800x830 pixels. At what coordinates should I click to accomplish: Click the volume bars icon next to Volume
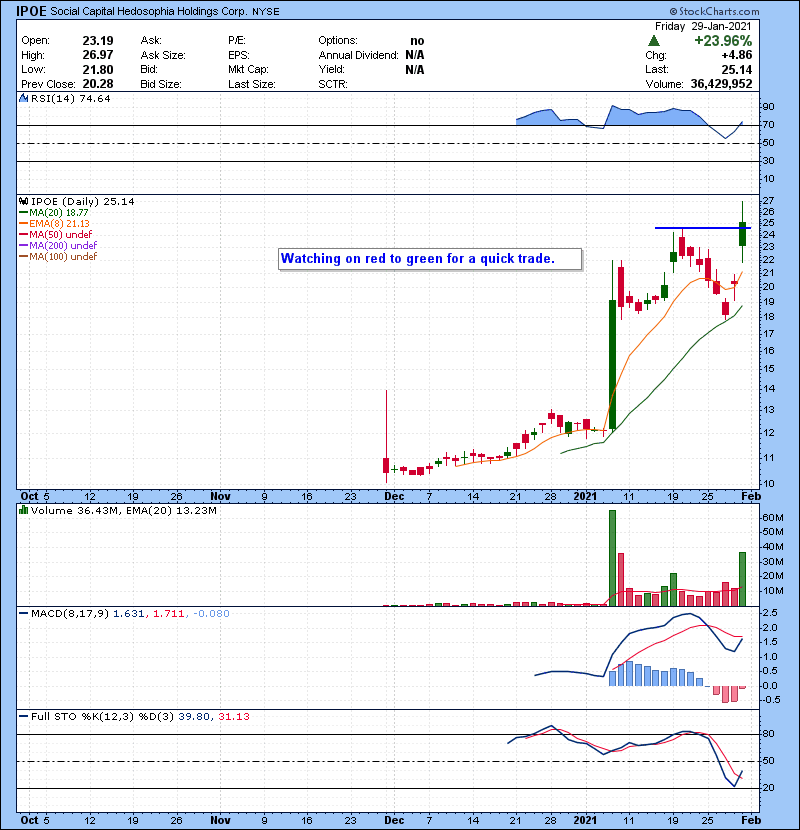pos(24,510)
